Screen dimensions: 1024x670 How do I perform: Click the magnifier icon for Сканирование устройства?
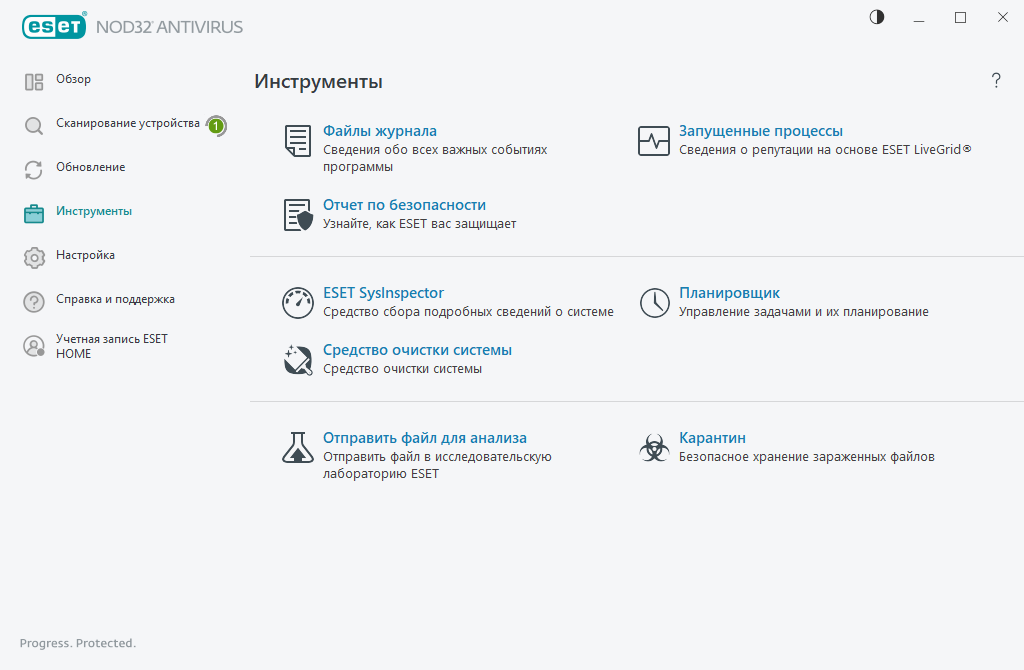34,125
